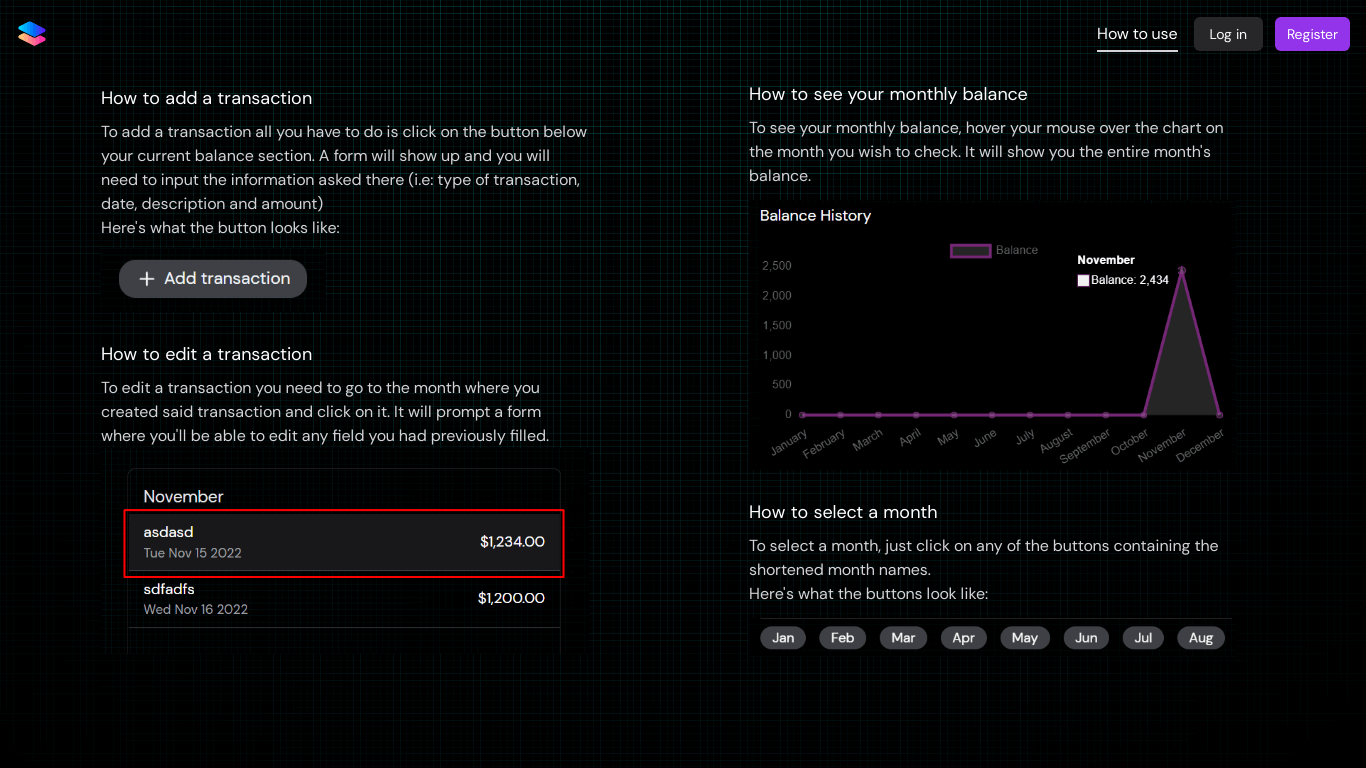Viewport: 1366px width, 768px height.
Task: Click the November peak point on the chart
Action: pos(1182,268)
